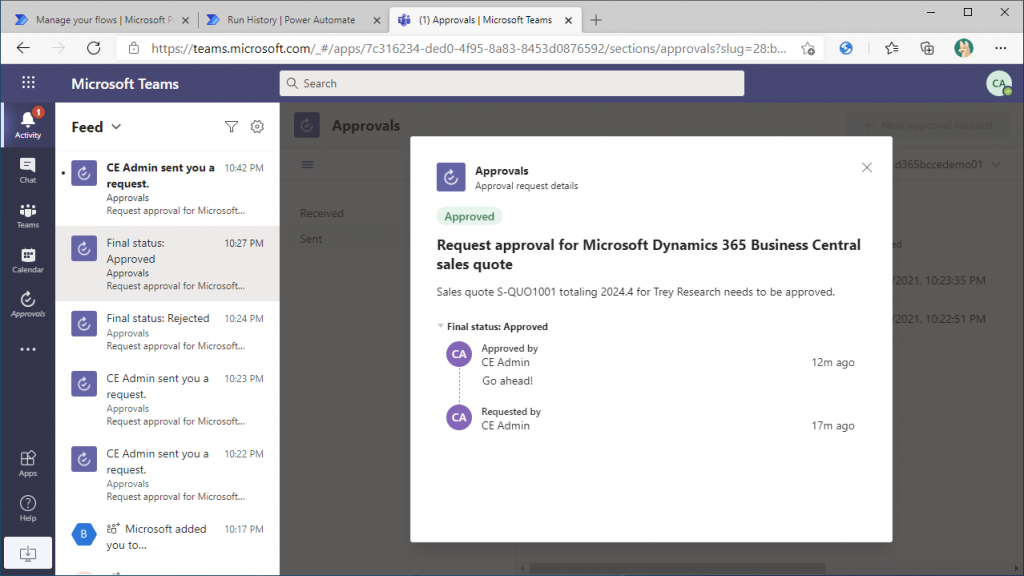
Task: Open a new browser tab
Action: [596, 20]
